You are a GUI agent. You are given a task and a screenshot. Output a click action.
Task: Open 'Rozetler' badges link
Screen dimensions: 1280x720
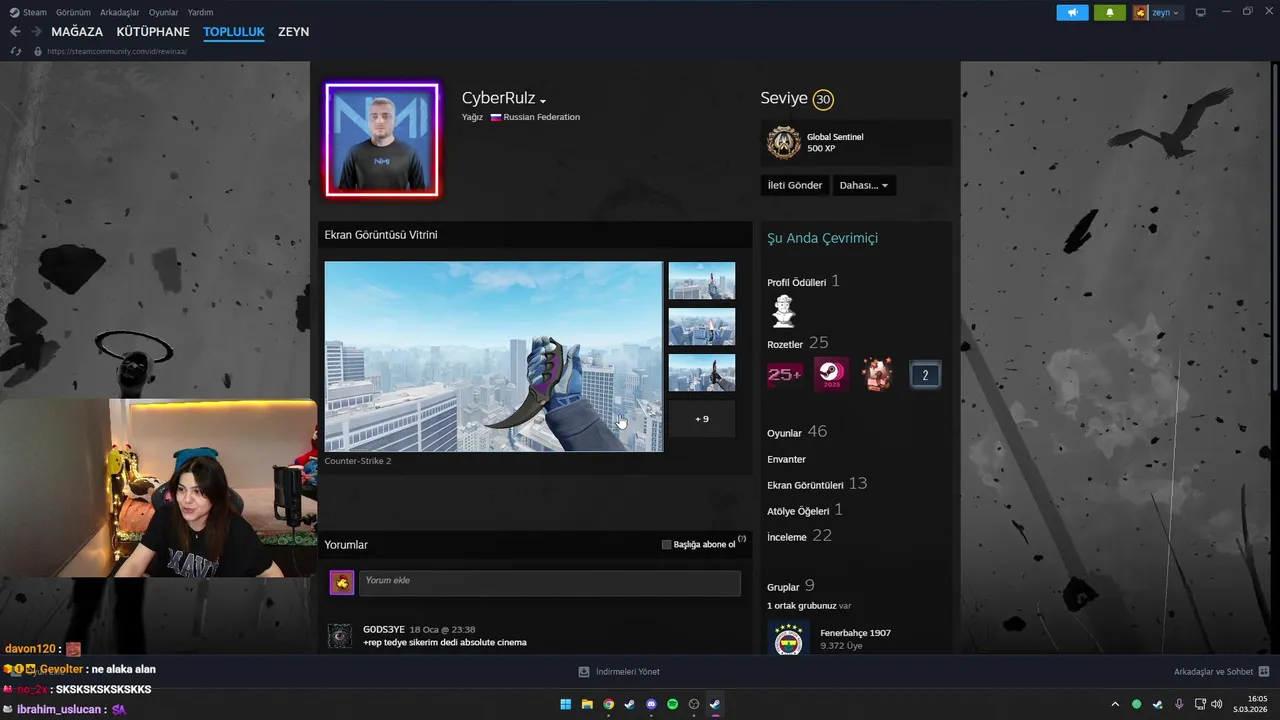[x=785, y=345]
